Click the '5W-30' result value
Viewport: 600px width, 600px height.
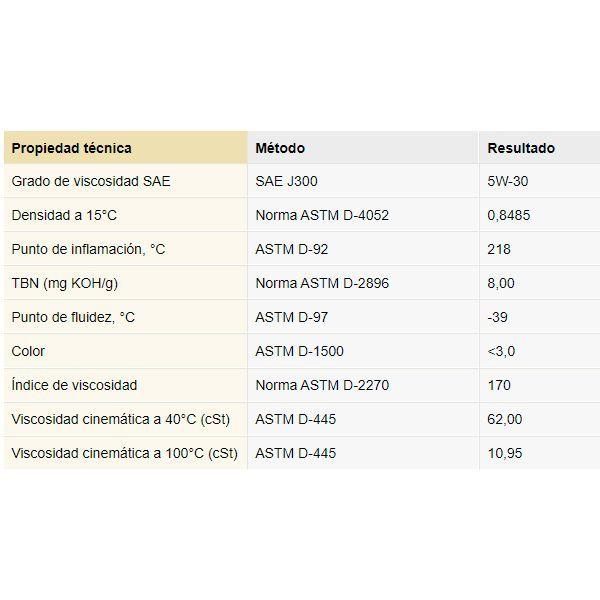(x=508, y=181)
